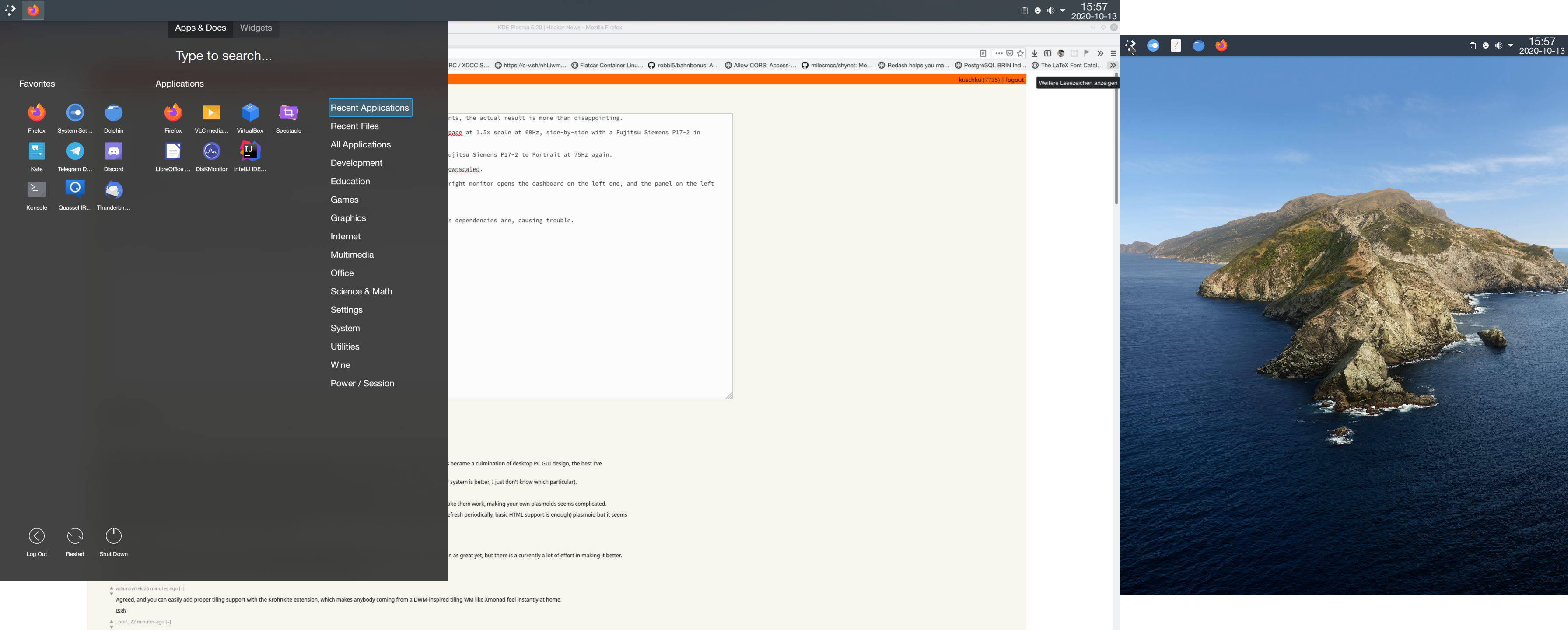
Task: Click the Shut Down button
Action: [x=114, y=542]
